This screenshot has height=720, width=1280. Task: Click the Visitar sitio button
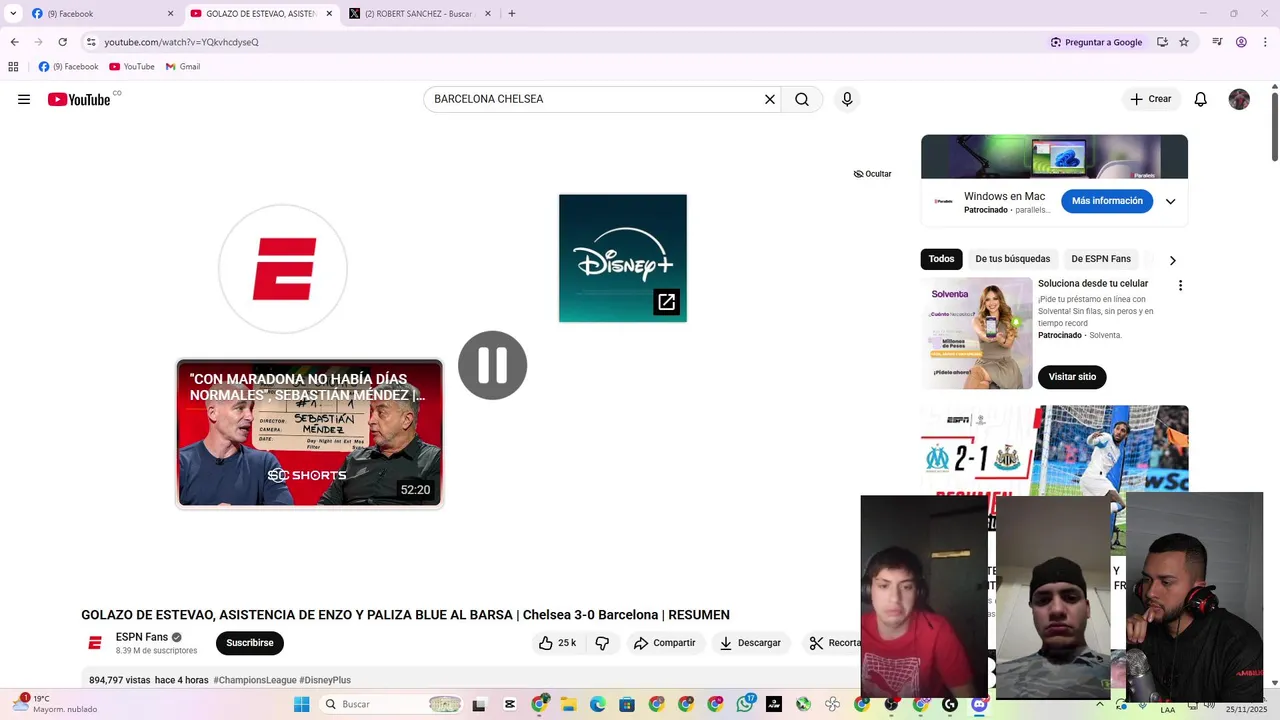coord(1072,377)
